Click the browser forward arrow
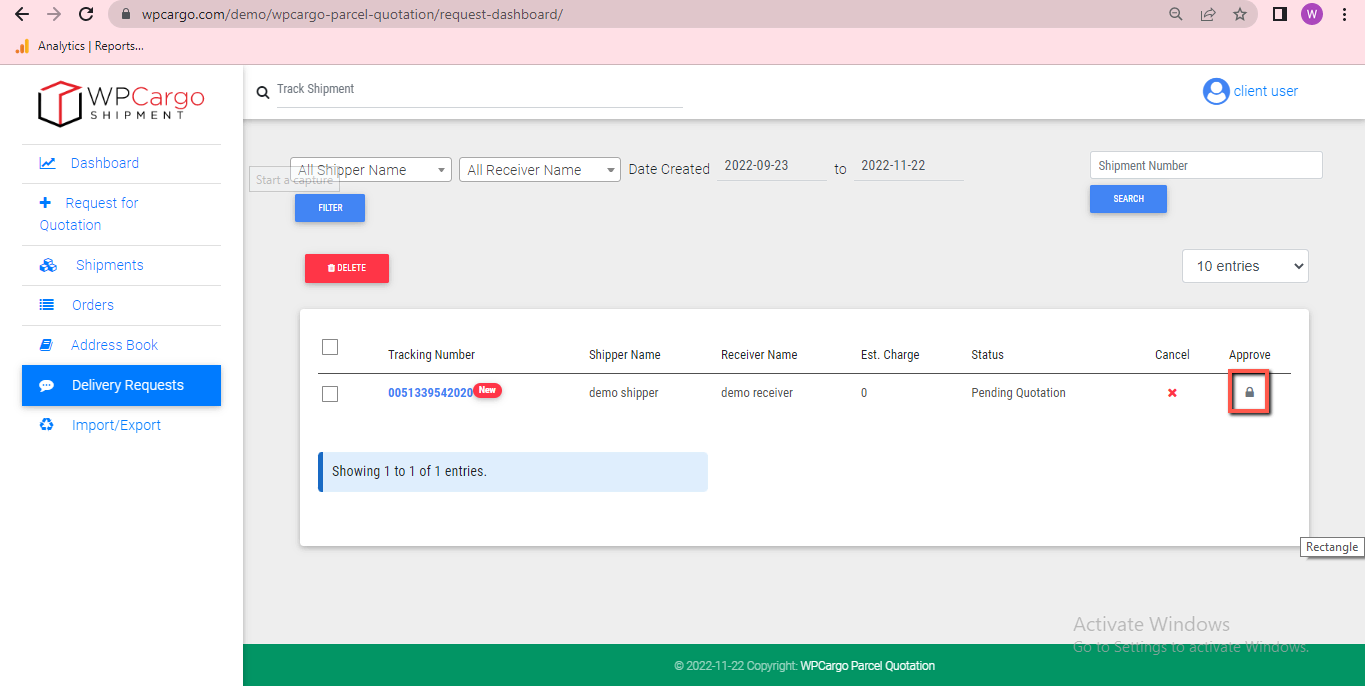The width and height of the screenshot is (1365, 686). click(x=54, y=14)
